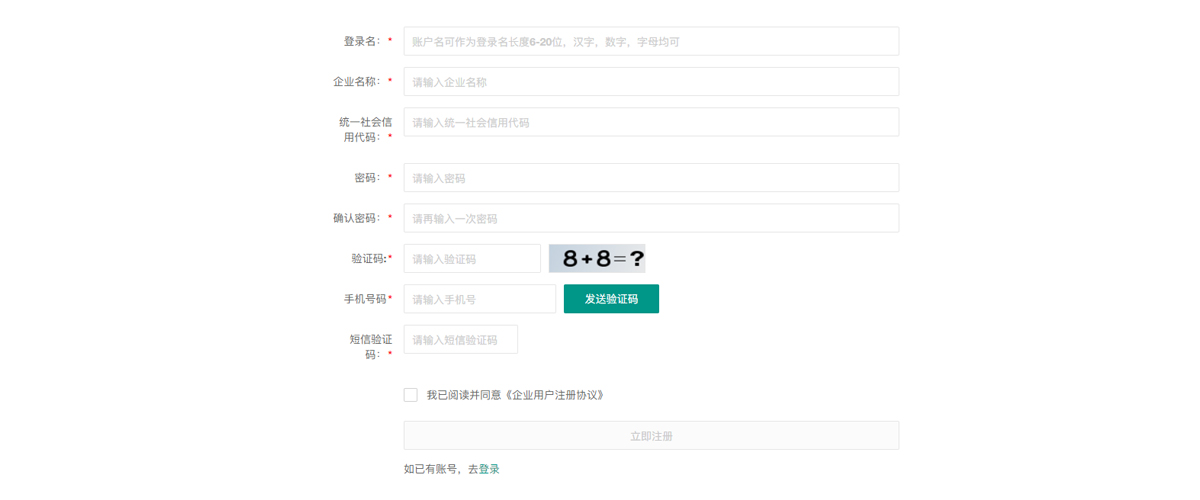Image resolution: width=1200 pixels, height=500 pixels.
Task: Click the 手机号码 input field
Action: [480, 299]
